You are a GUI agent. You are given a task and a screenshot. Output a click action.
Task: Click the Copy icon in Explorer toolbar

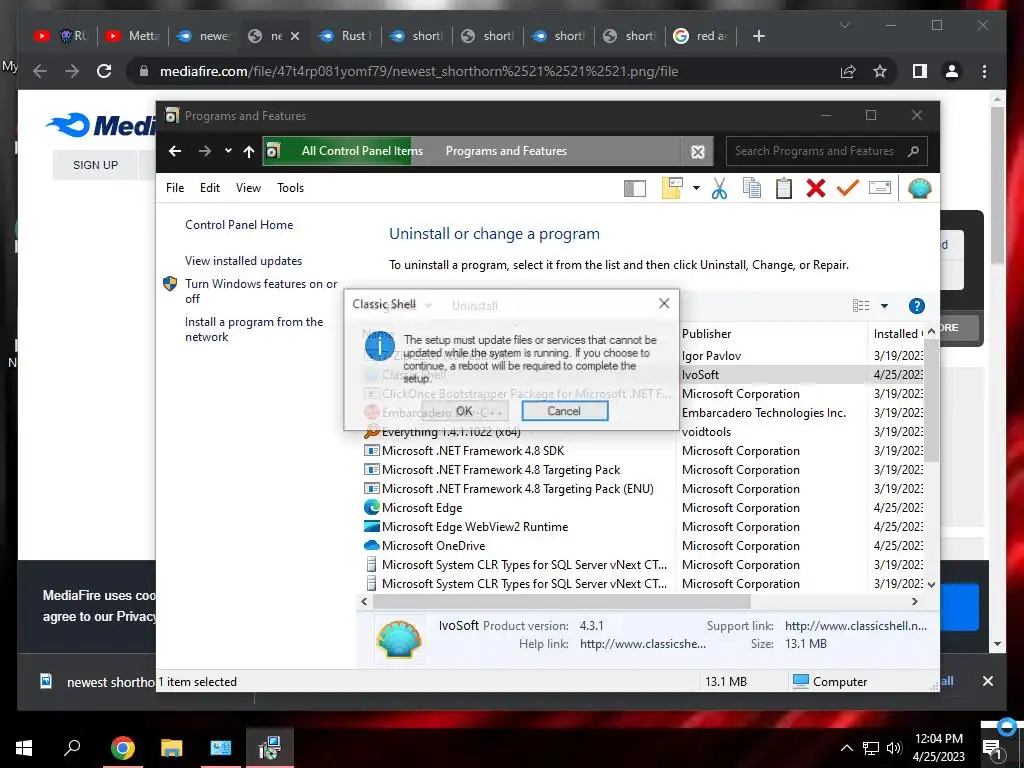(x=752, y=189)
